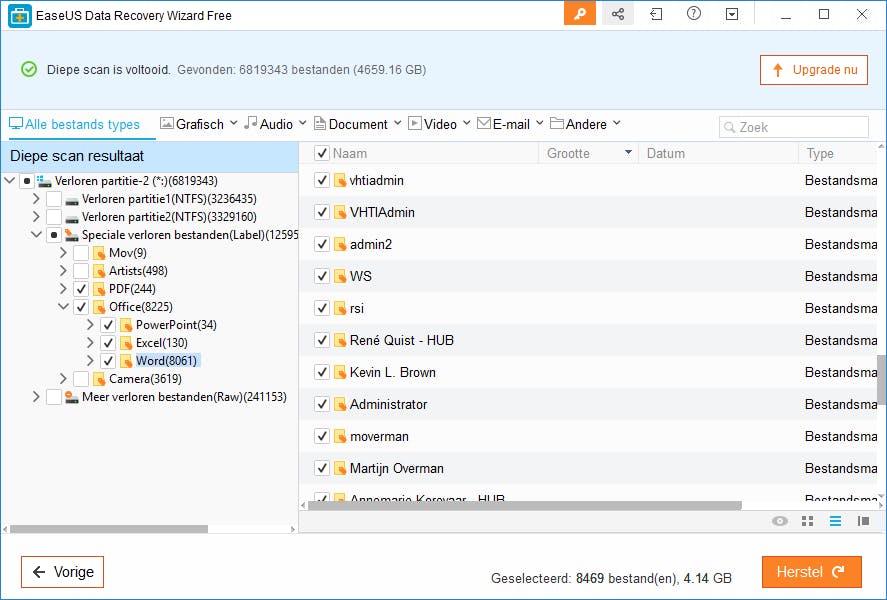The image size is (887, 600).
Task: Uncheck the René Quist - HUB checkbox
Action: (x=322, y=340)
